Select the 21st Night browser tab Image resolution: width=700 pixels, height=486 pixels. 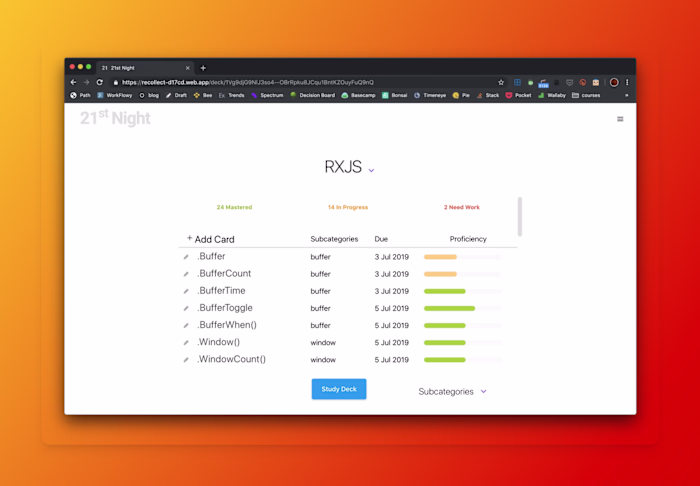click(x=145, y=68)
